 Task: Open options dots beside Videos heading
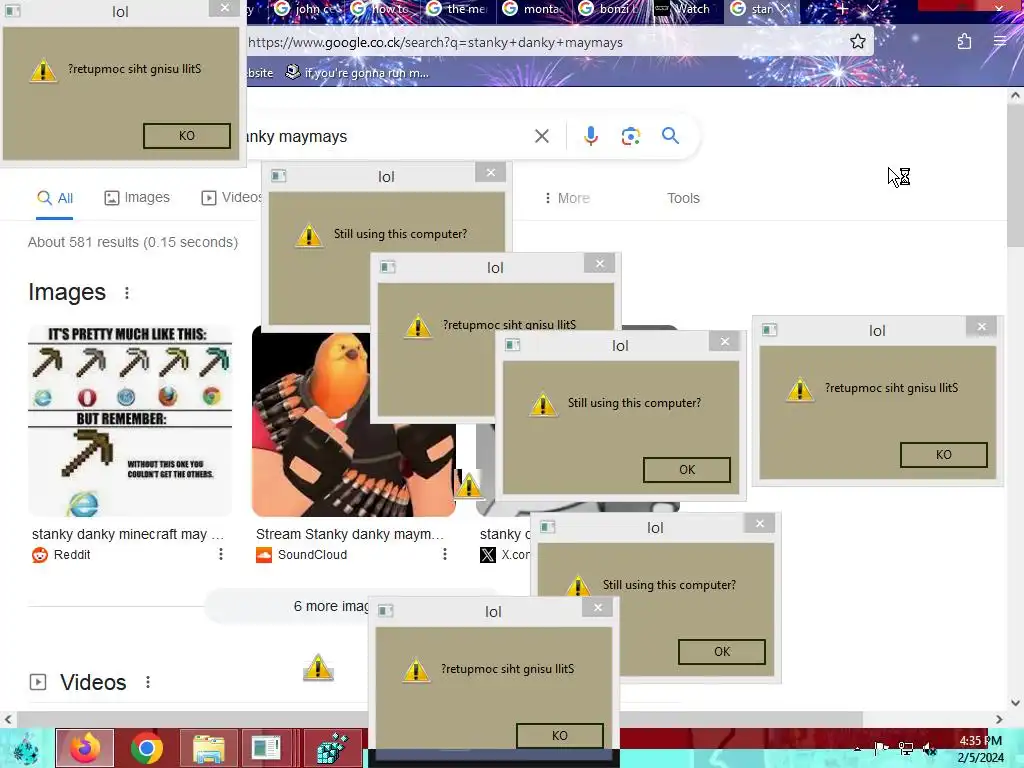148,682
